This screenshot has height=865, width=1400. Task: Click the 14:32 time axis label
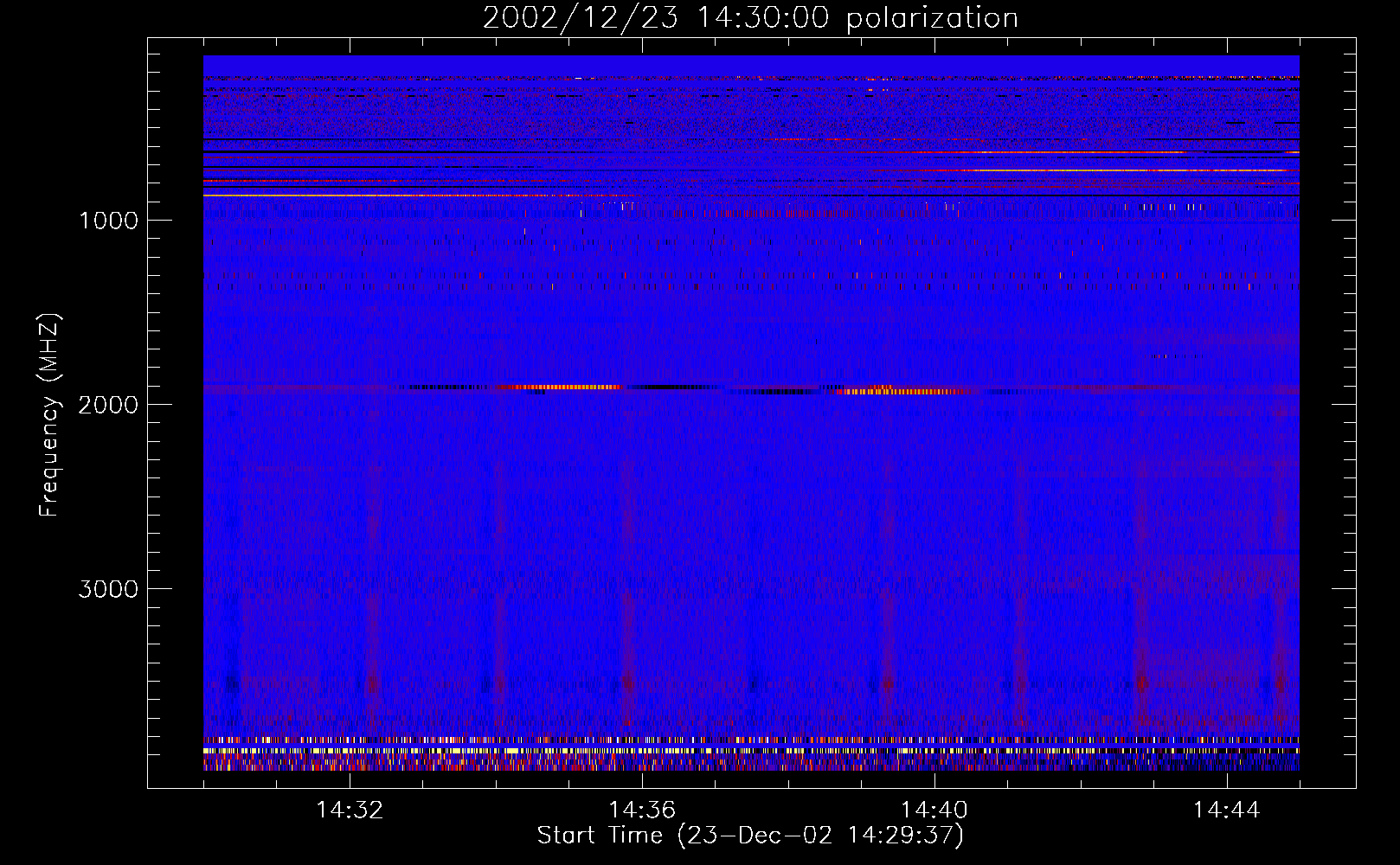350,811
